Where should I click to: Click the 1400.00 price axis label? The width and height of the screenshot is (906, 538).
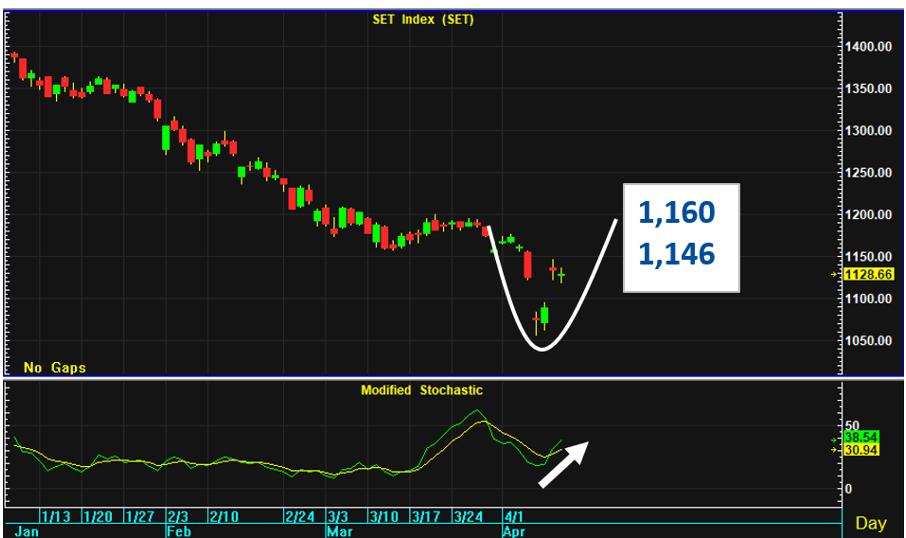[x=868, y=47]
